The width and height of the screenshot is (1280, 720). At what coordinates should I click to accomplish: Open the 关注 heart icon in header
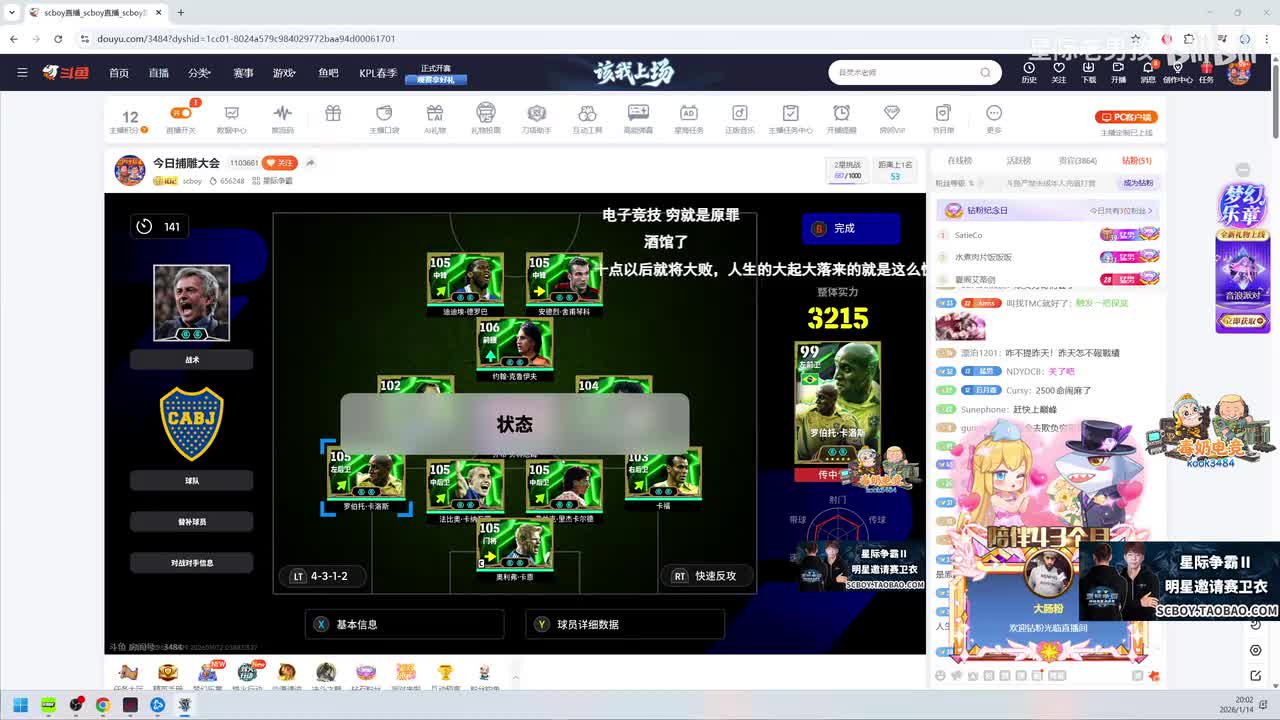[1059, 72]
